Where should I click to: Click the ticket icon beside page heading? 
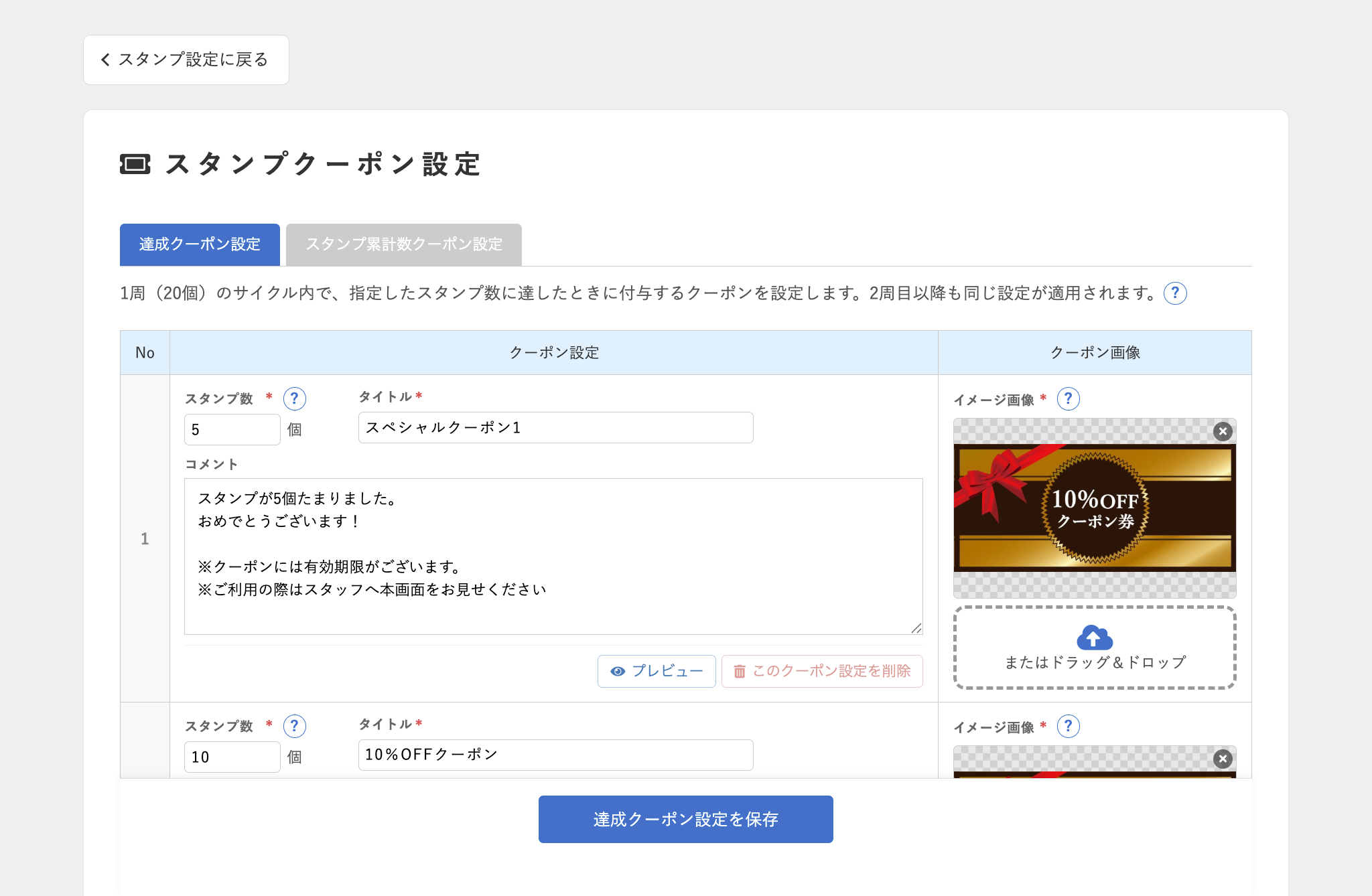click(135, 164)
